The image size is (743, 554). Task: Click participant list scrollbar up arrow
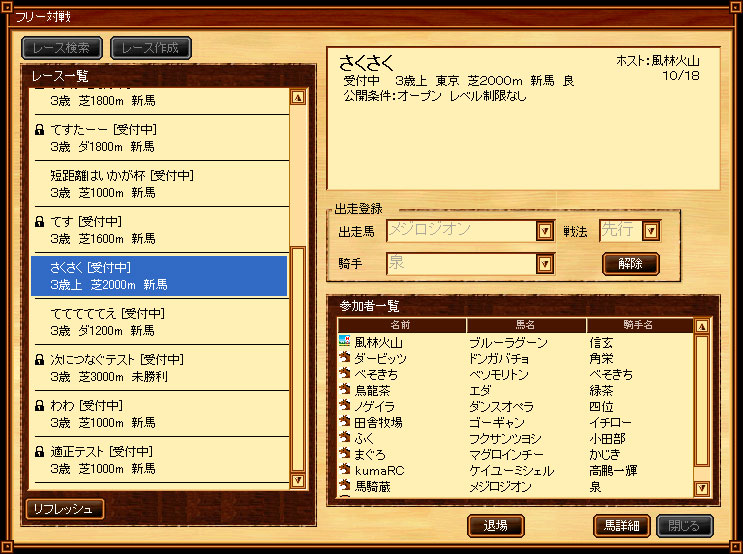[x=702, y=326]
